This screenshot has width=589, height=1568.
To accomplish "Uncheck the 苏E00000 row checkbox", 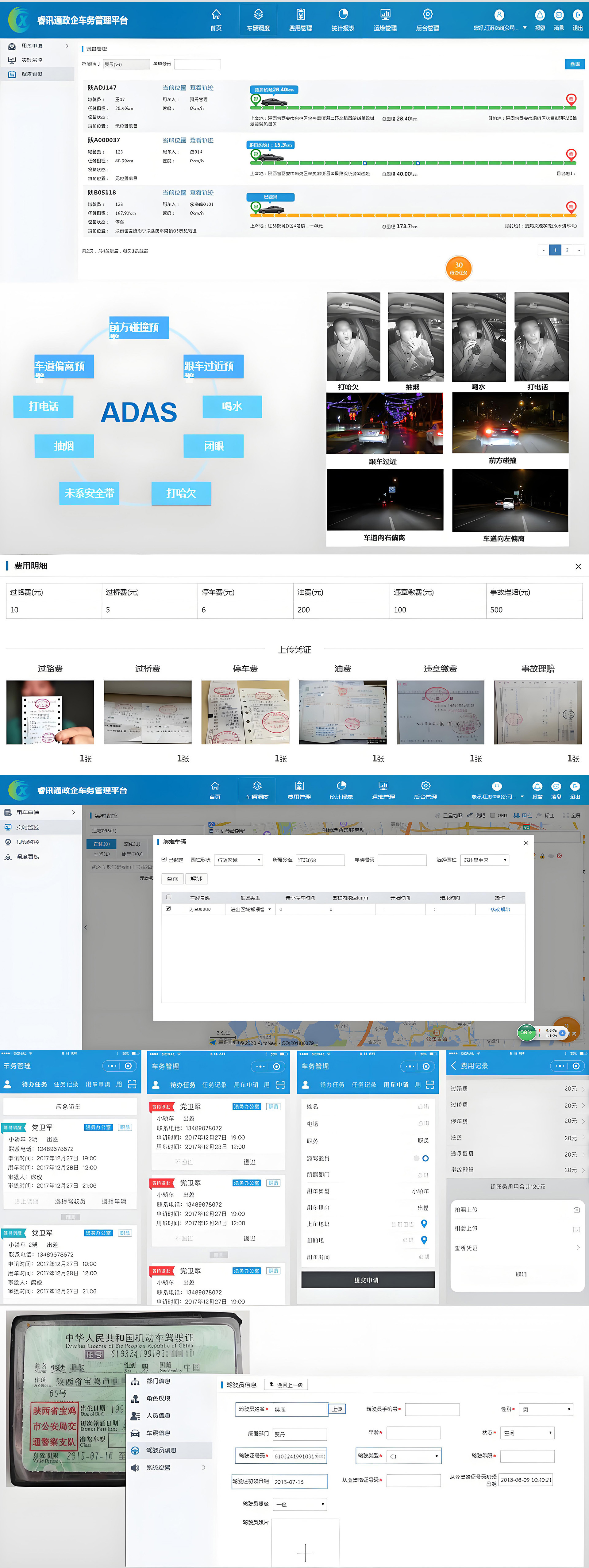I will pos(168,908).
